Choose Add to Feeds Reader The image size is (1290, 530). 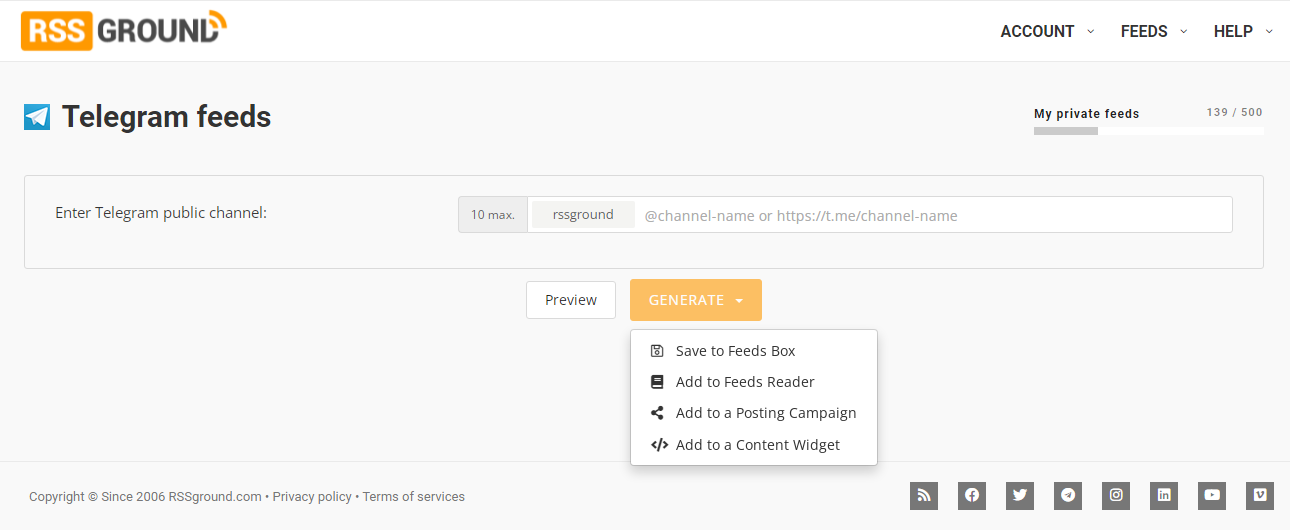tap(745, 382)
